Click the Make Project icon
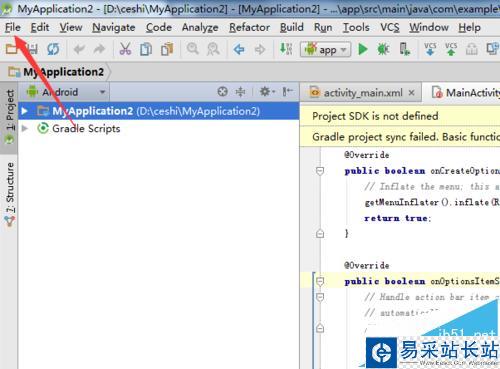500x369 pixels. pos(286,49)
